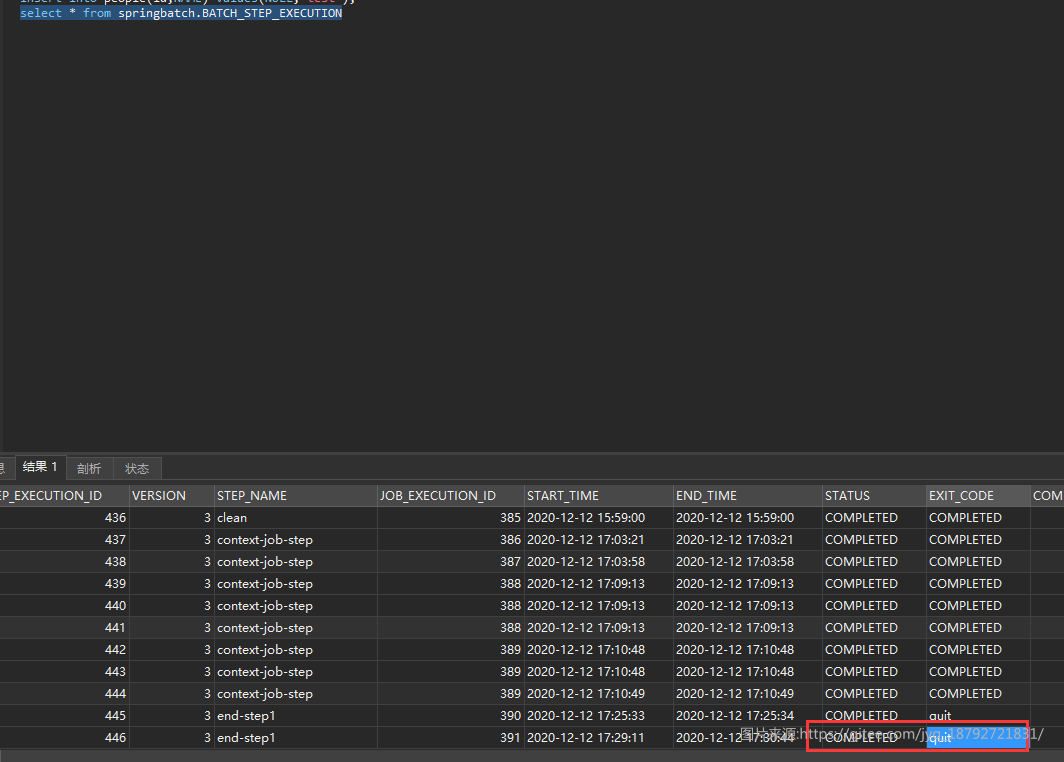Select context-job-step in the row with ID 438
Image resolution: width=1064 pixels, height=762 pixels.
tap(295, 562)
